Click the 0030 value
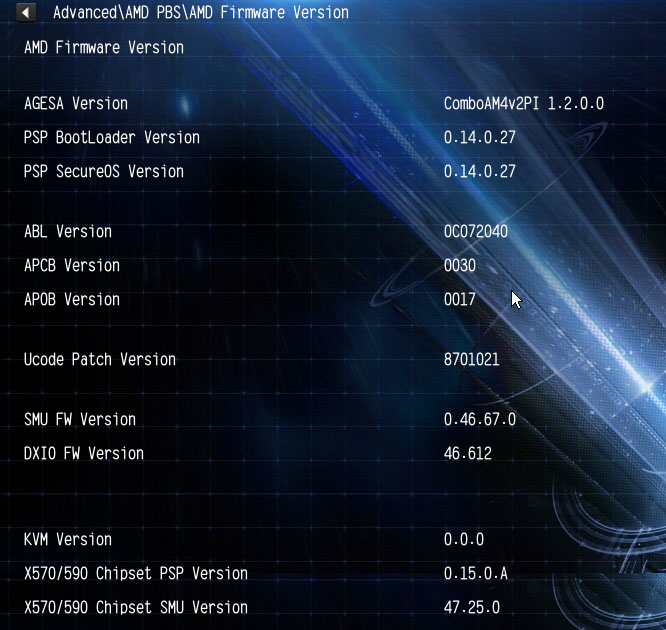 click(460, 266)
